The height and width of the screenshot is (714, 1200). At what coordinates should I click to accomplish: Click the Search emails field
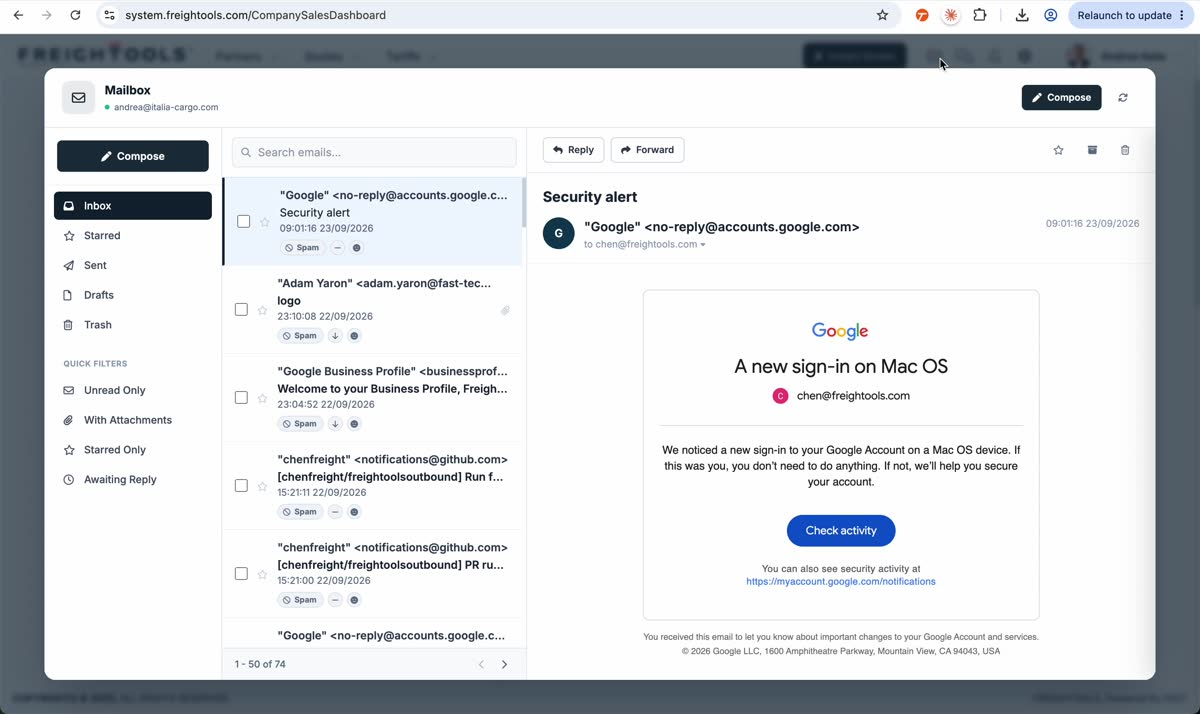(374, 152)
